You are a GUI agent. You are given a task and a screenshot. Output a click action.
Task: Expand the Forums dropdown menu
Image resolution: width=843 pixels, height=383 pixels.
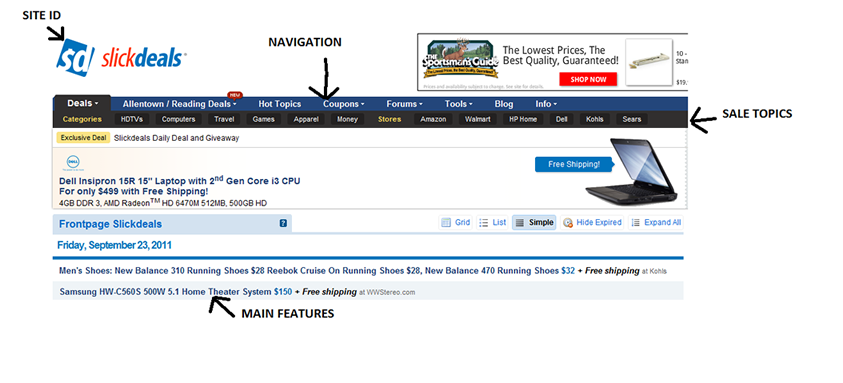[x=404, y=104]
